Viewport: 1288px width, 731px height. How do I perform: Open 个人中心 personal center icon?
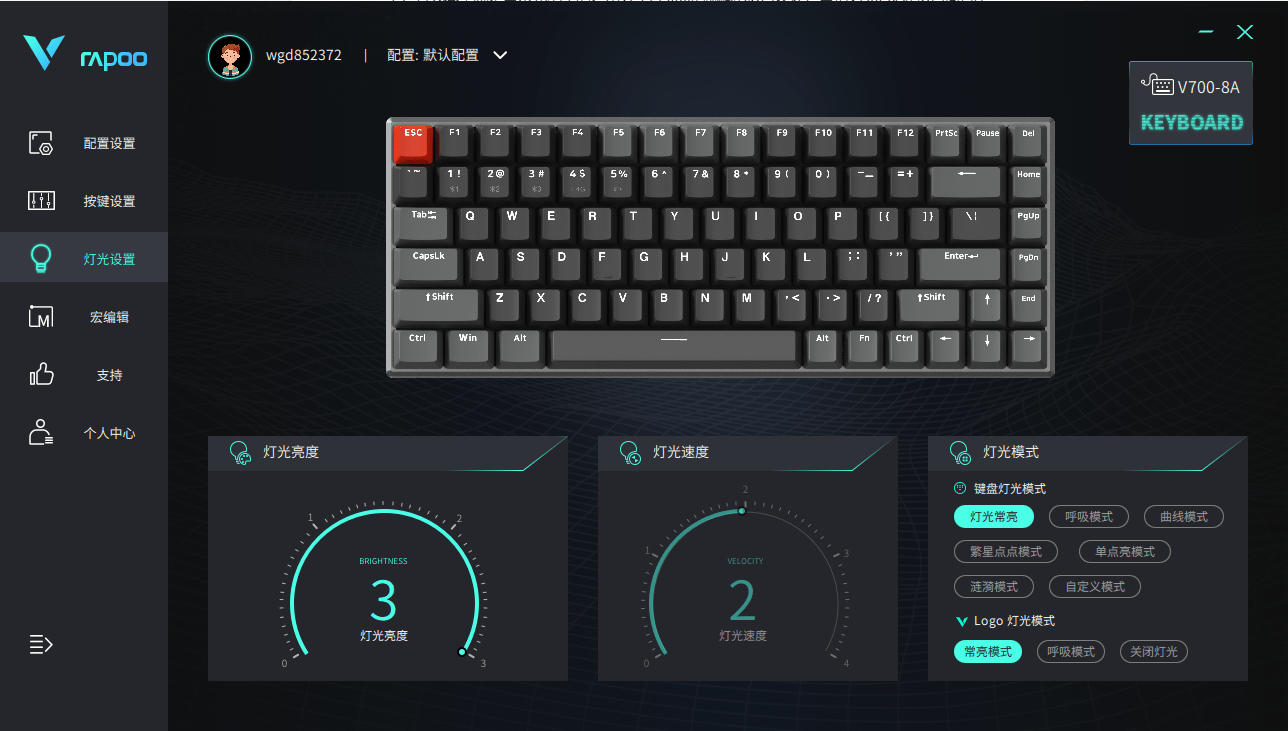41,433
